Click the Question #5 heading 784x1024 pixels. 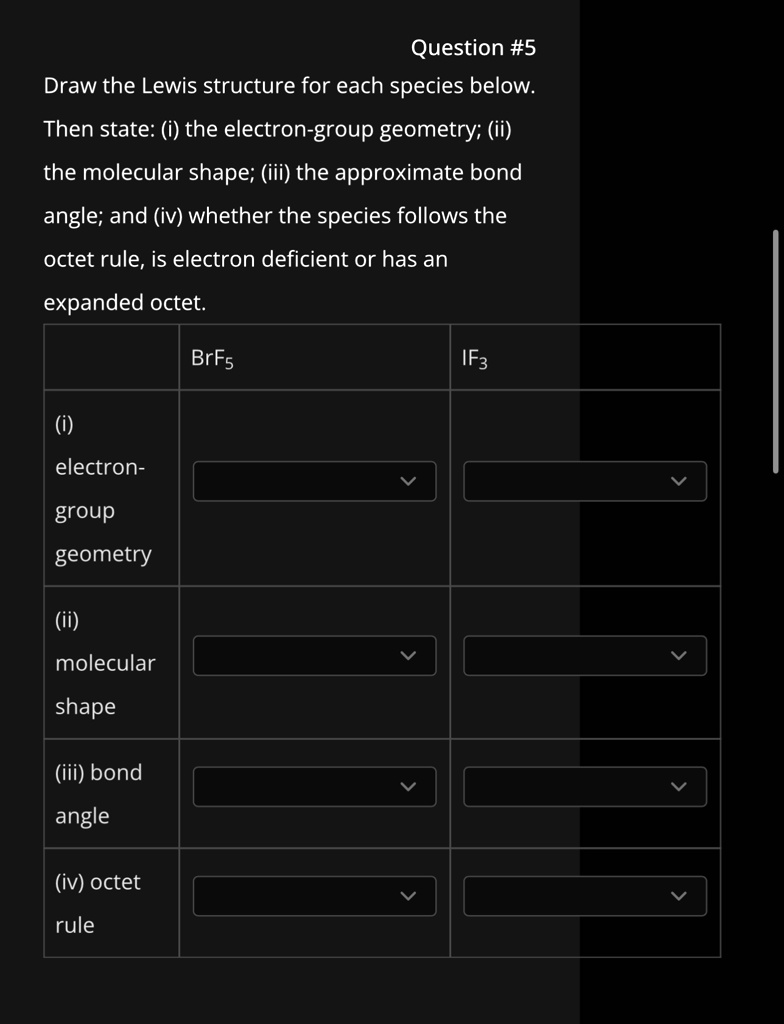(x=473, y=47)
